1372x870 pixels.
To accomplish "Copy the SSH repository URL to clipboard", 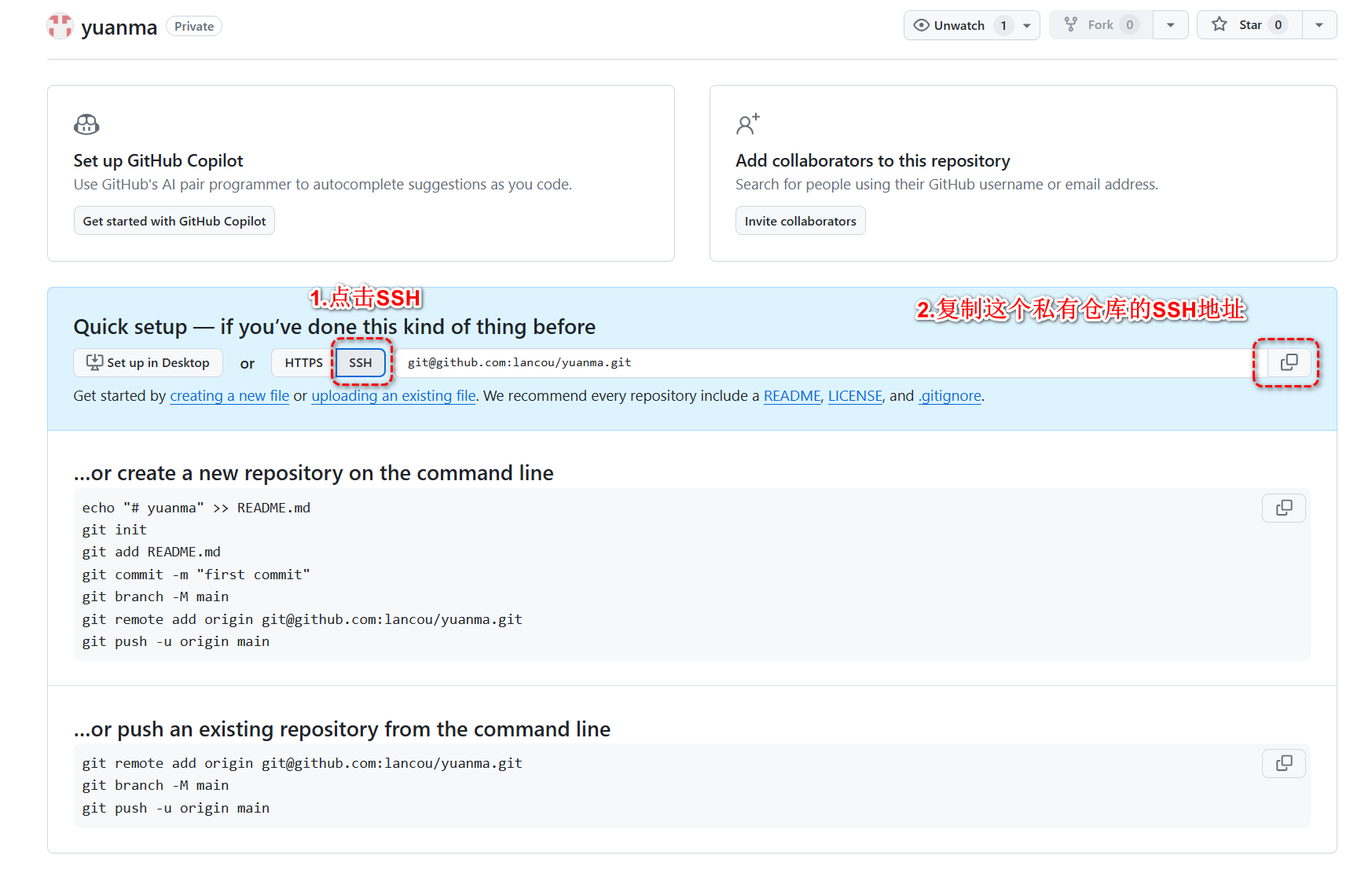I will (x=1289, y=362).
